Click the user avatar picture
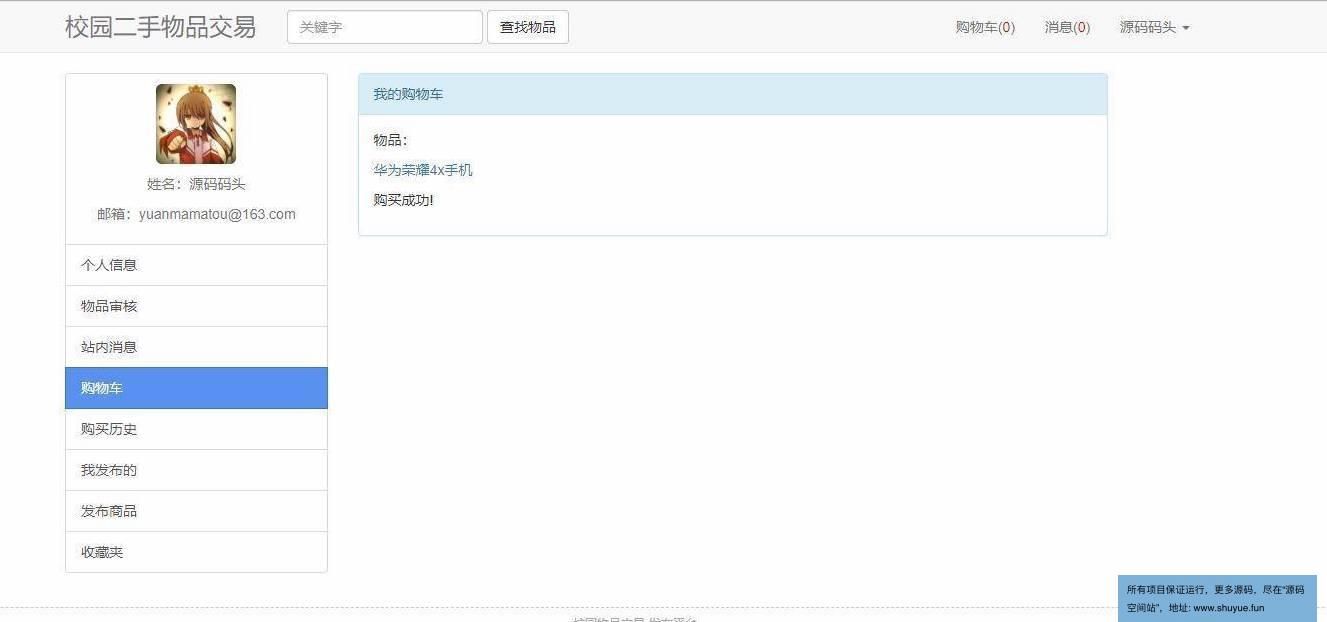This screenshot has height=622, width=1327. [196, 124]
